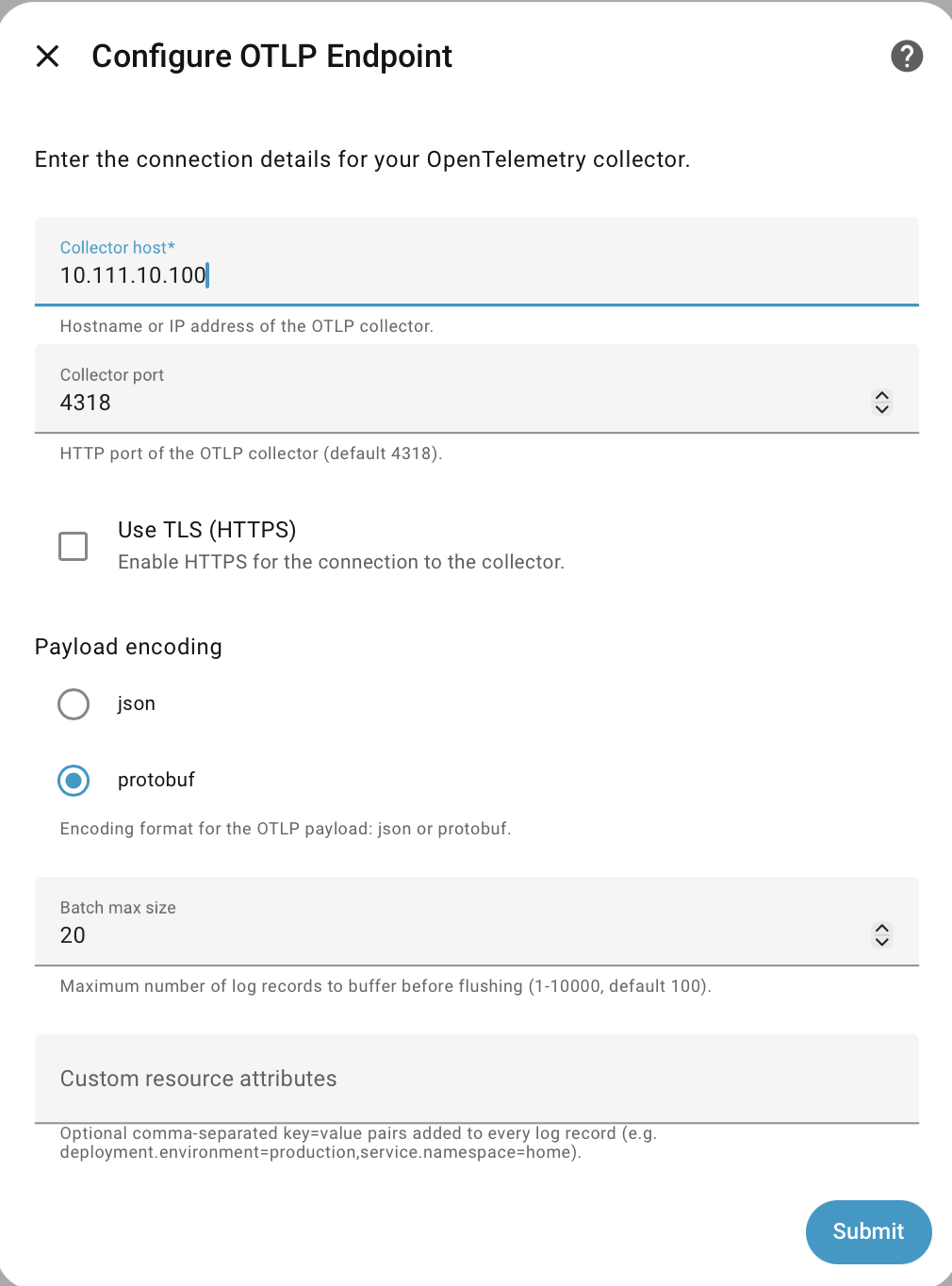Viewport: 952px width, 1286px height.
Task: Click the Payload encoding section heading
Action: tap(128, 647)
